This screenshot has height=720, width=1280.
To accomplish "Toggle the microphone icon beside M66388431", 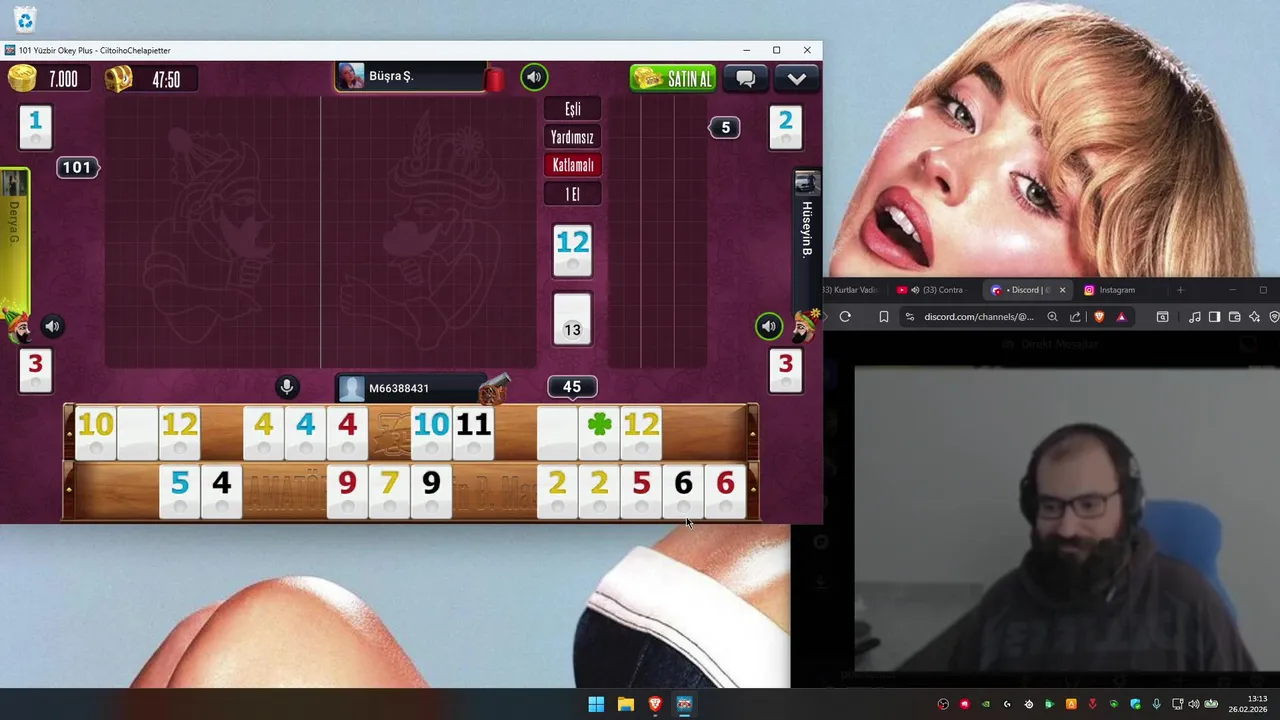I will click(x=286, y=387).
